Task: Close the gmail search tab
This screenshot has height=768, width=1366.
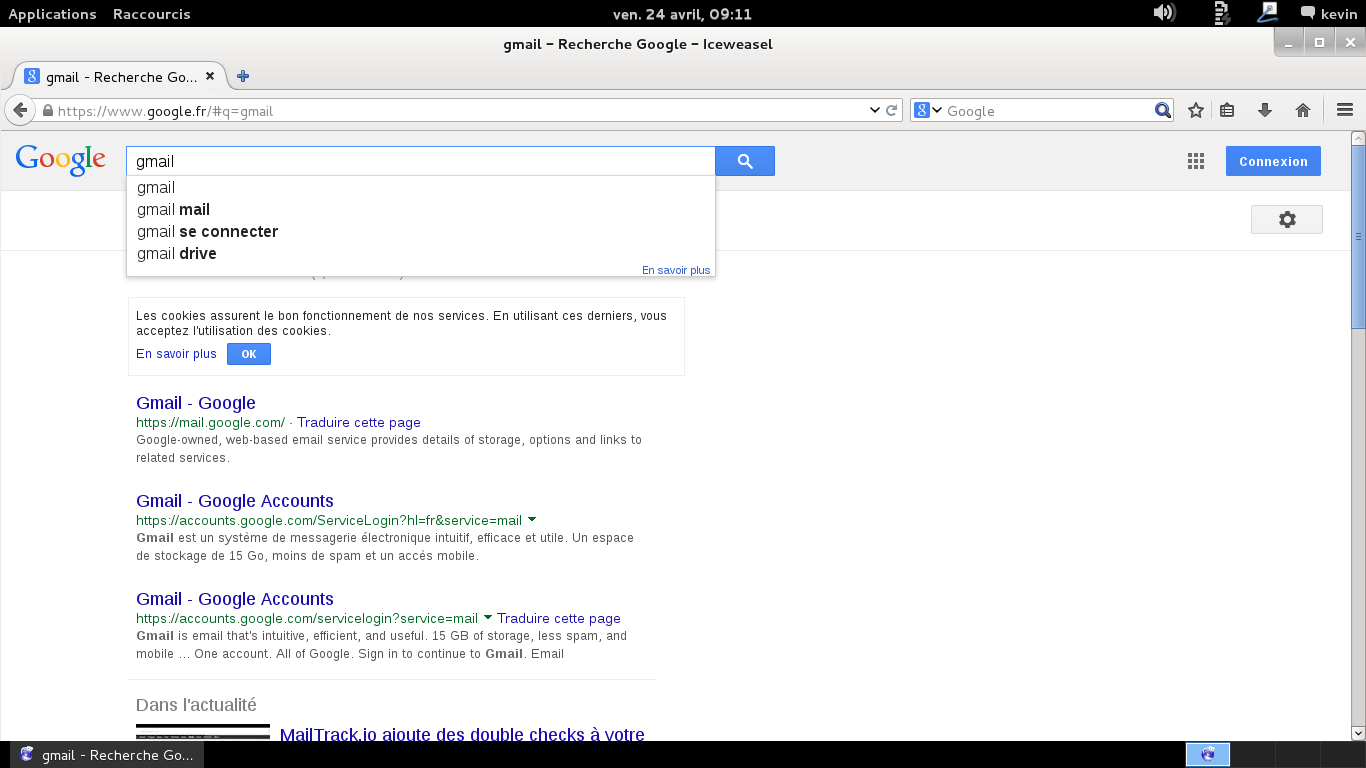Action: point(210,77)
